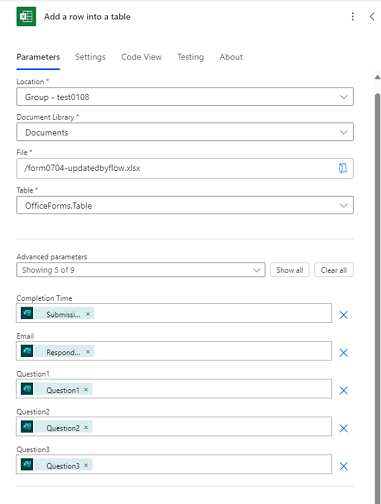Switch to the Settings tab
The height and width of the screenshot is (504, 381).
coord(90,57)
